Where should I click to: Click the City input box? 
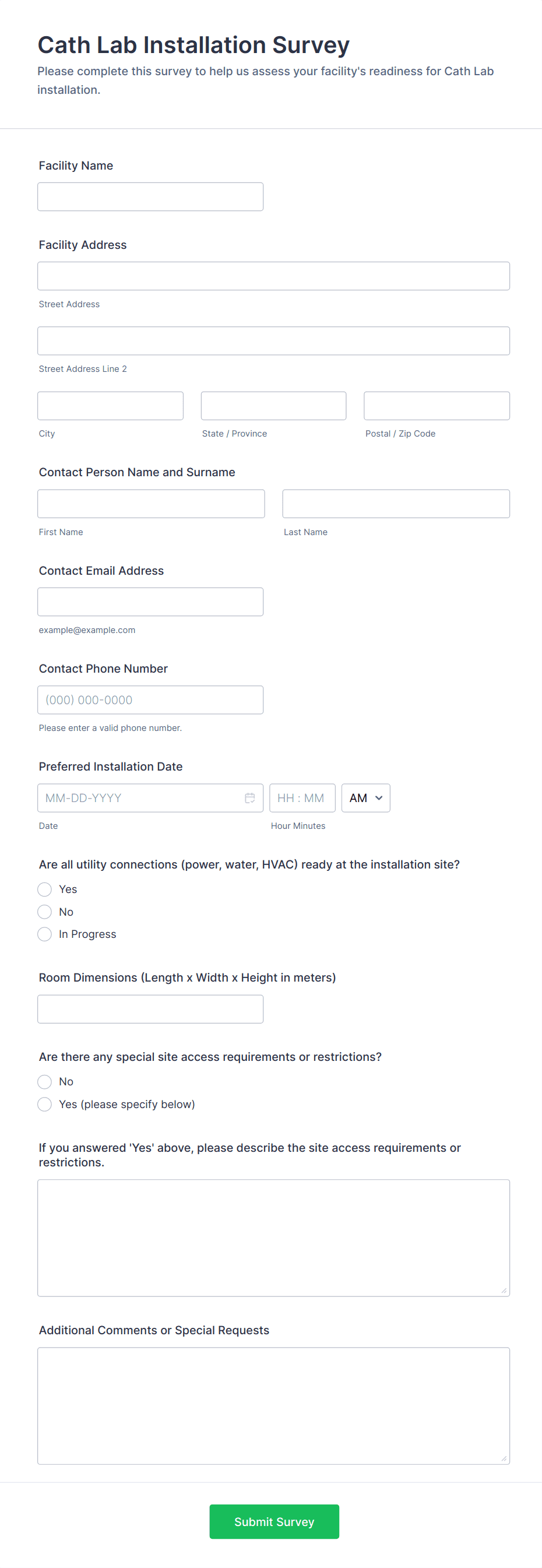click(110, 405)
